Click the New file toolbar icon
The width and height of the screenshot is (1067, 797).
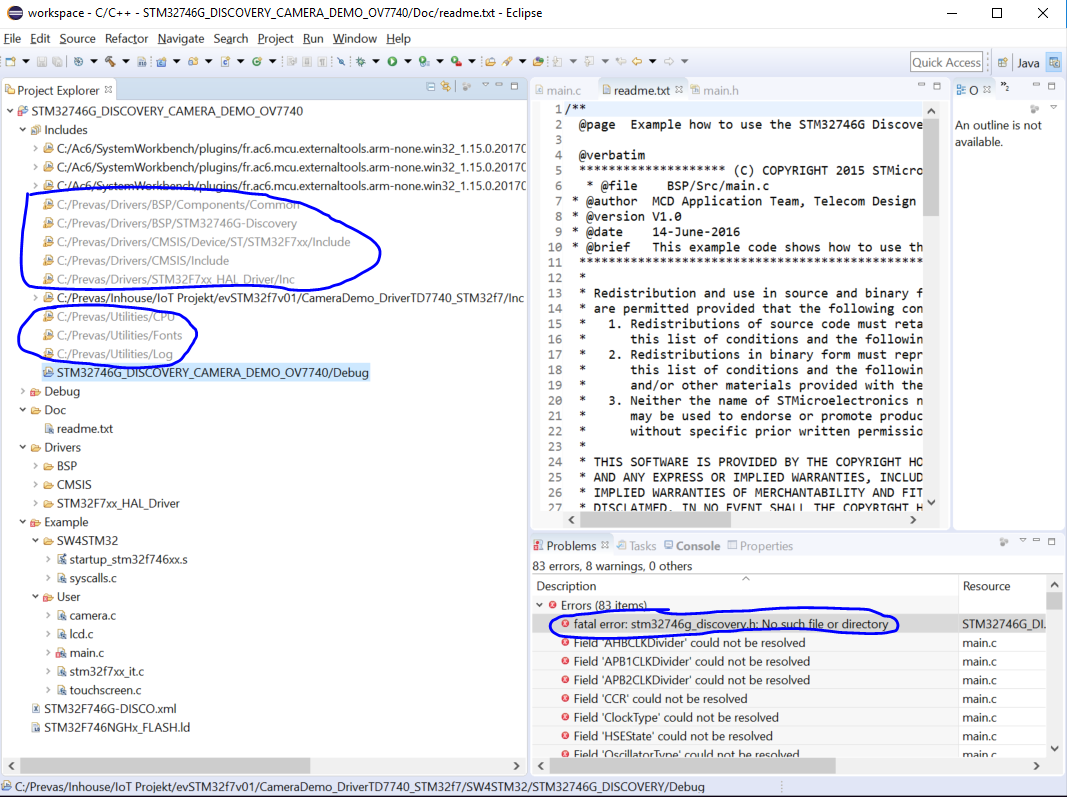tap(10, 62)
